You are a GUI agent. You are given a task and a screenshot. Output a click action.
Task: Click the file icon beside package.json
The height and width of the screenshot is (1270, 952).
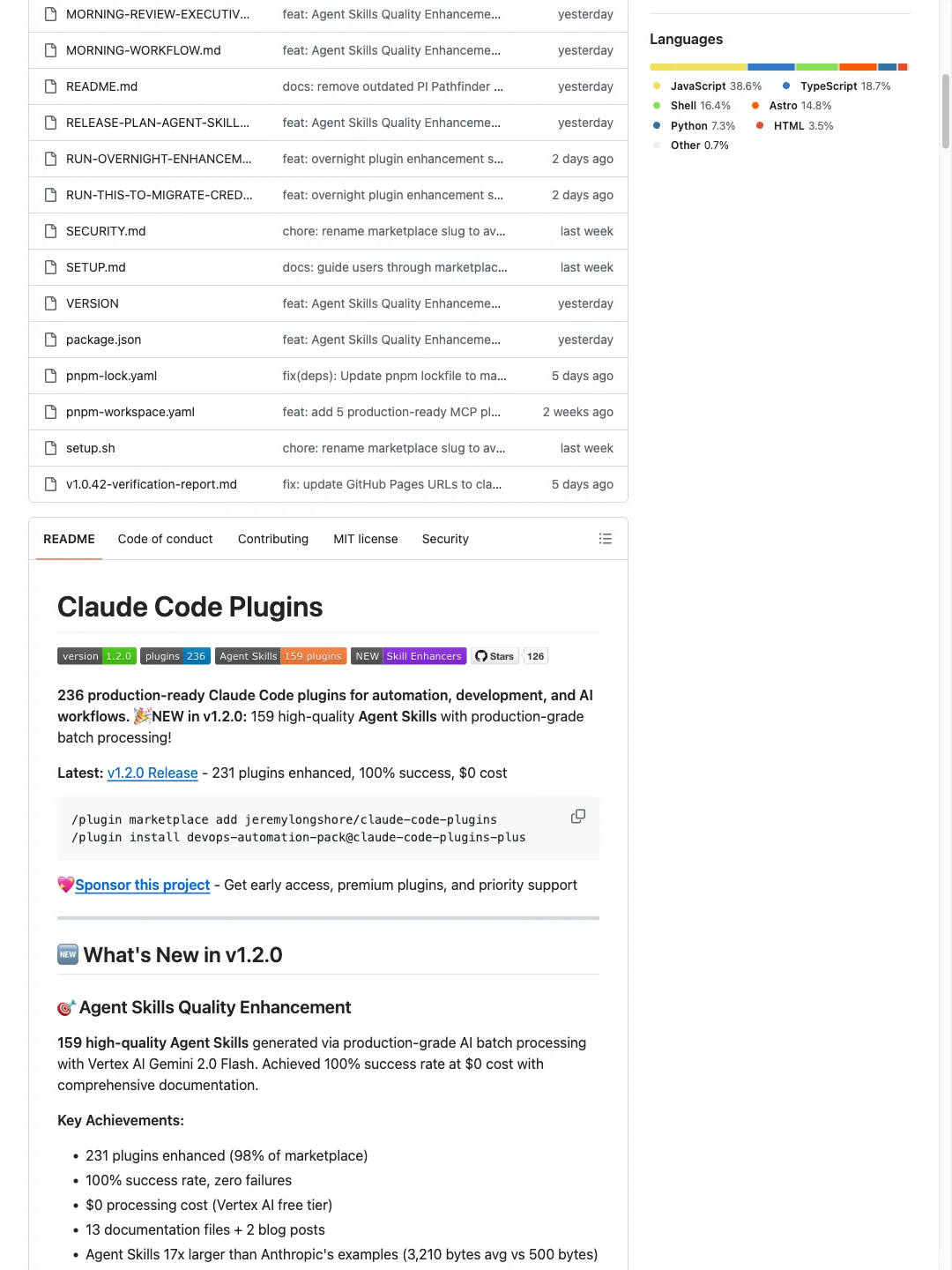(x=51, y=340)
